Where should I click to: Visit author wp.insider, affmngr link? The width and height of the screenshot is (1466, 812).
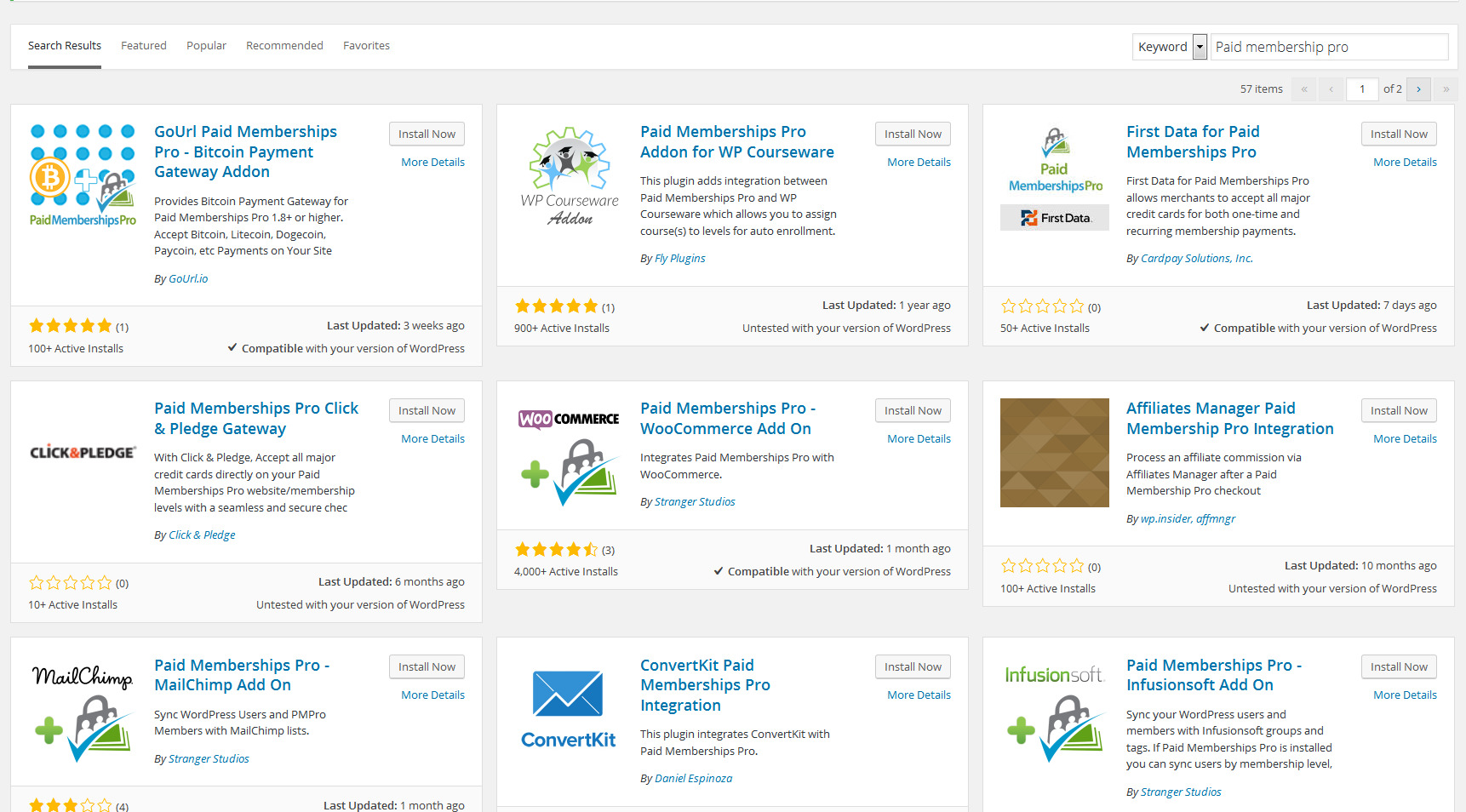coord(1188,518)
